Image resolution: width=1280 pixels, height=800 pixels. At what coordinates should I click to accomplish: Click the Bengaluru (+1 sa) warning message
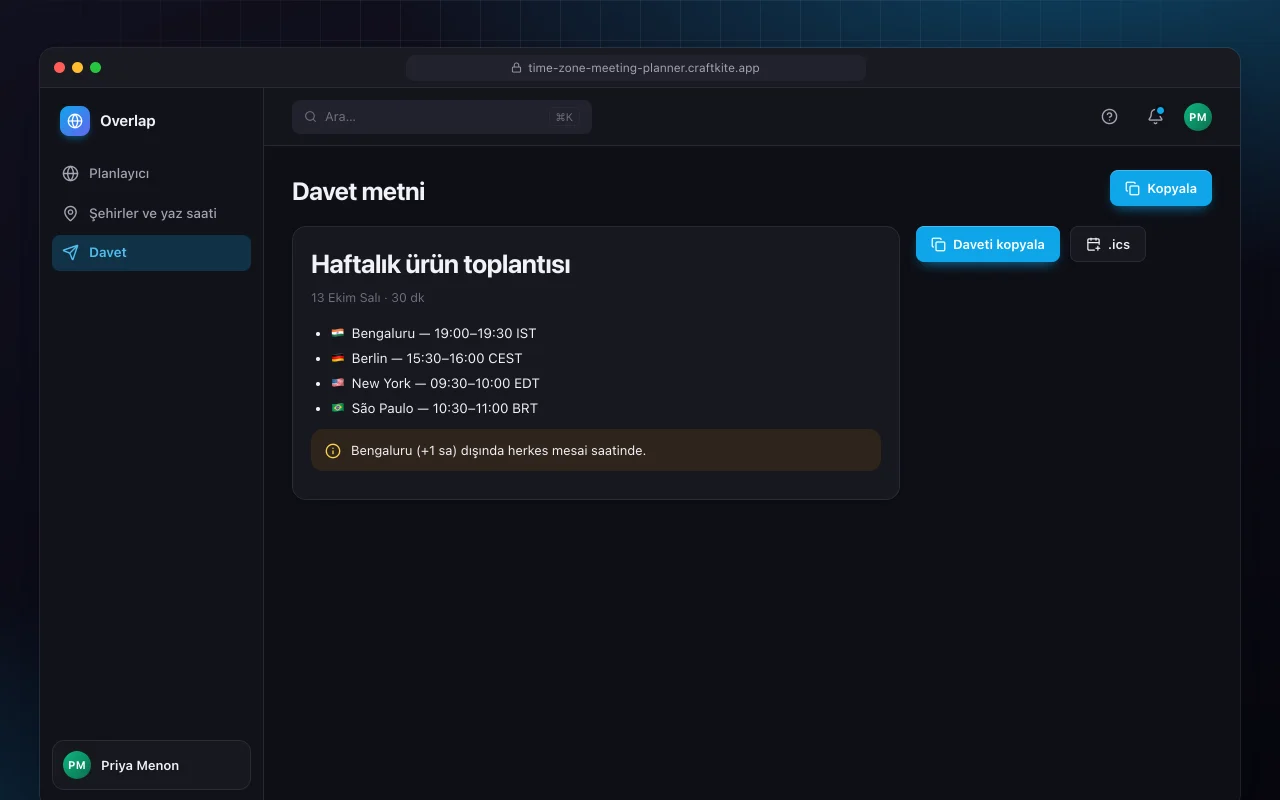(596, 450)
